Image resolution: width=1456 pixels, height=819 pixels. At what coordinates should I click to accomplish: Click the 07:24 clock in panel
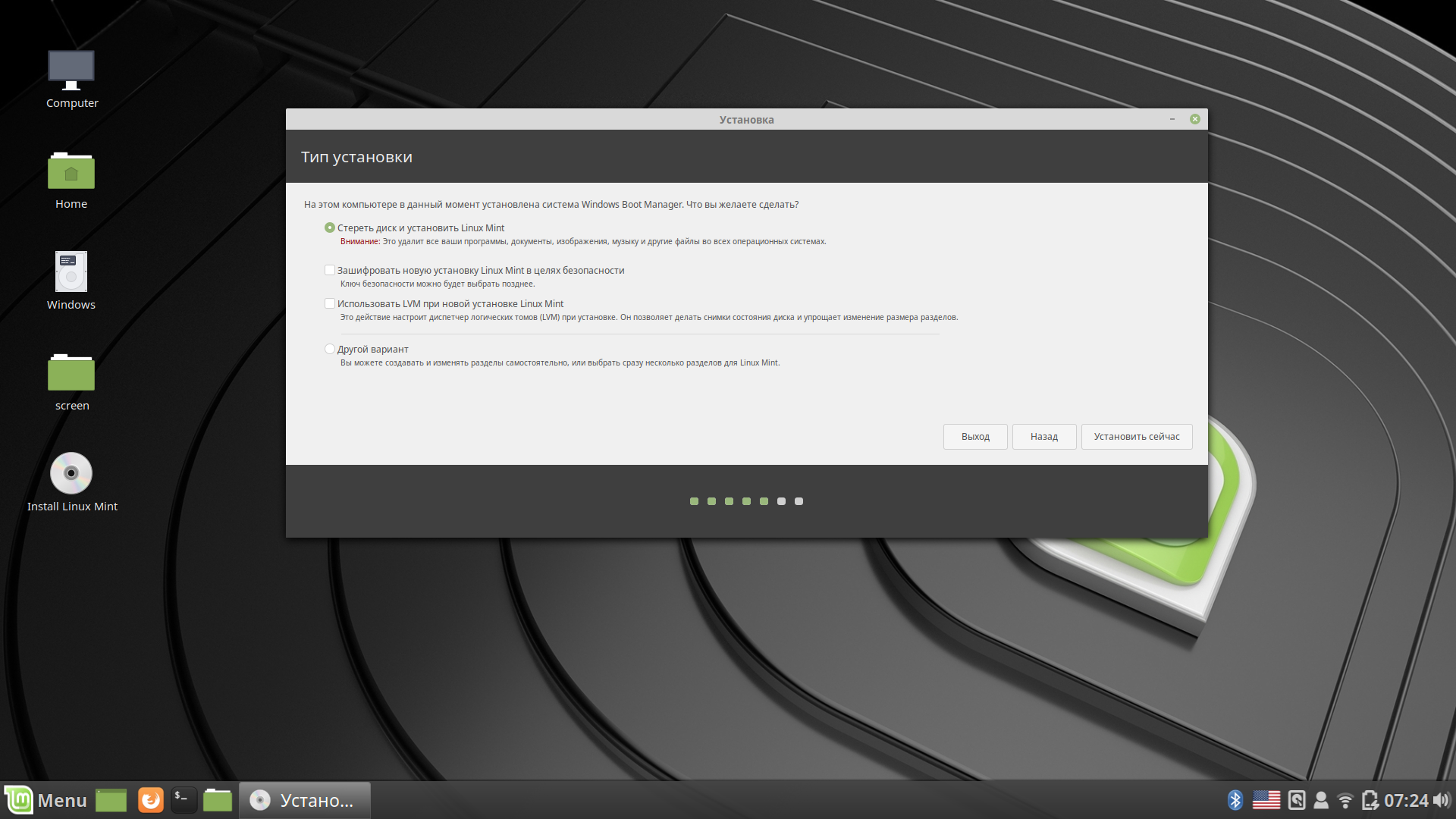1406,800
